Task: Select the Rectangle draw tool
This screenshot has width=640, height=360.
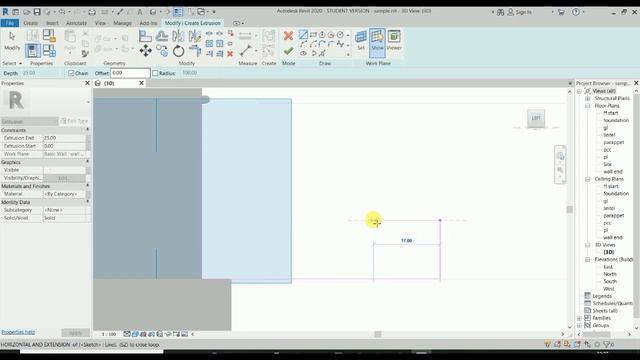Action: [x=313, y=35]
